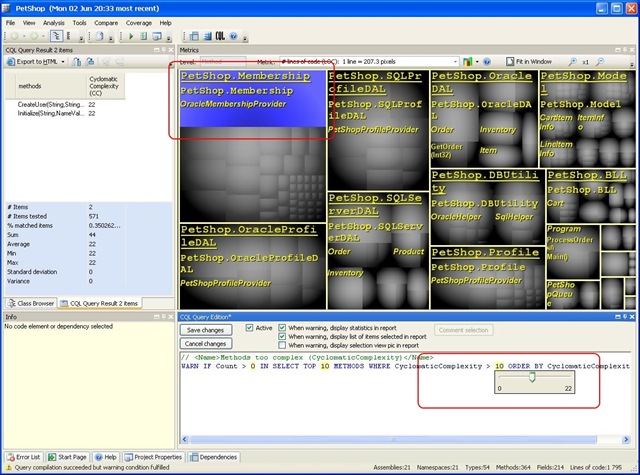The width and height of the screenshot is (640, 475).
Task: Open toolbar options after blue help icon
Action: pos(244,38)
